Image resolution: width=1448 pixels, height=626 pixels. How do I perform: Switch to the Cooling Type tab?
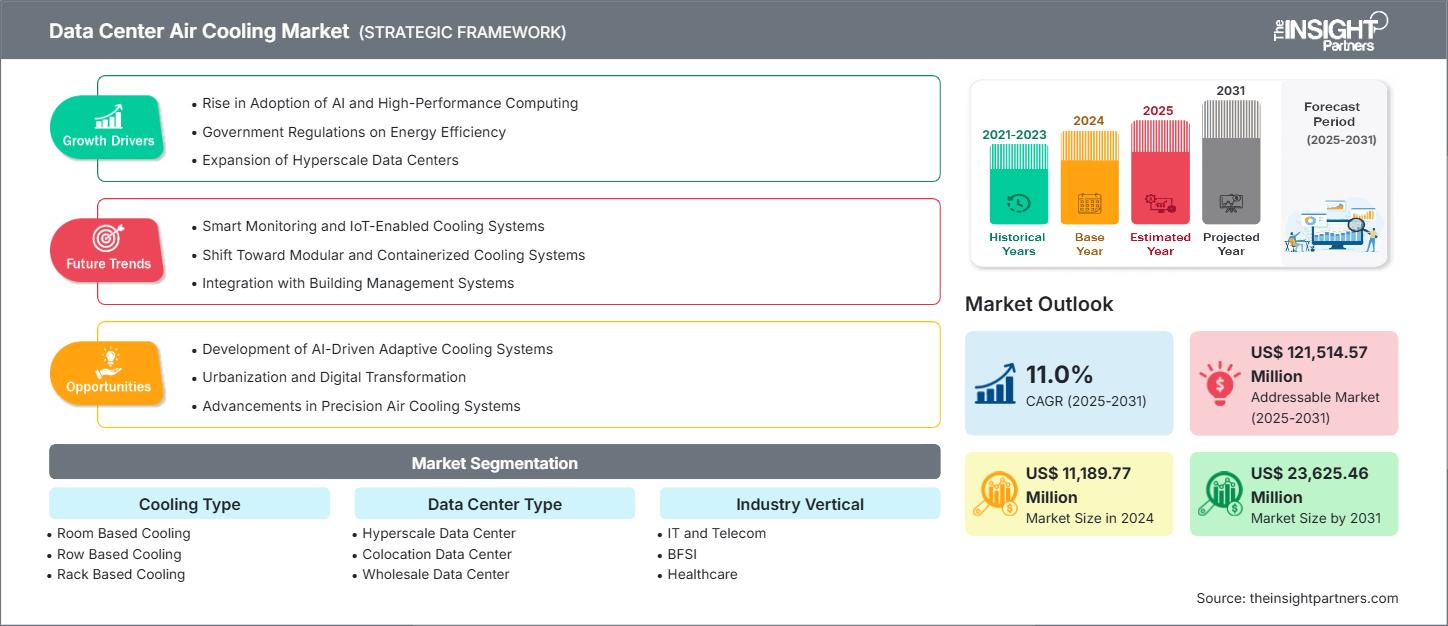(x=189, y=503)
